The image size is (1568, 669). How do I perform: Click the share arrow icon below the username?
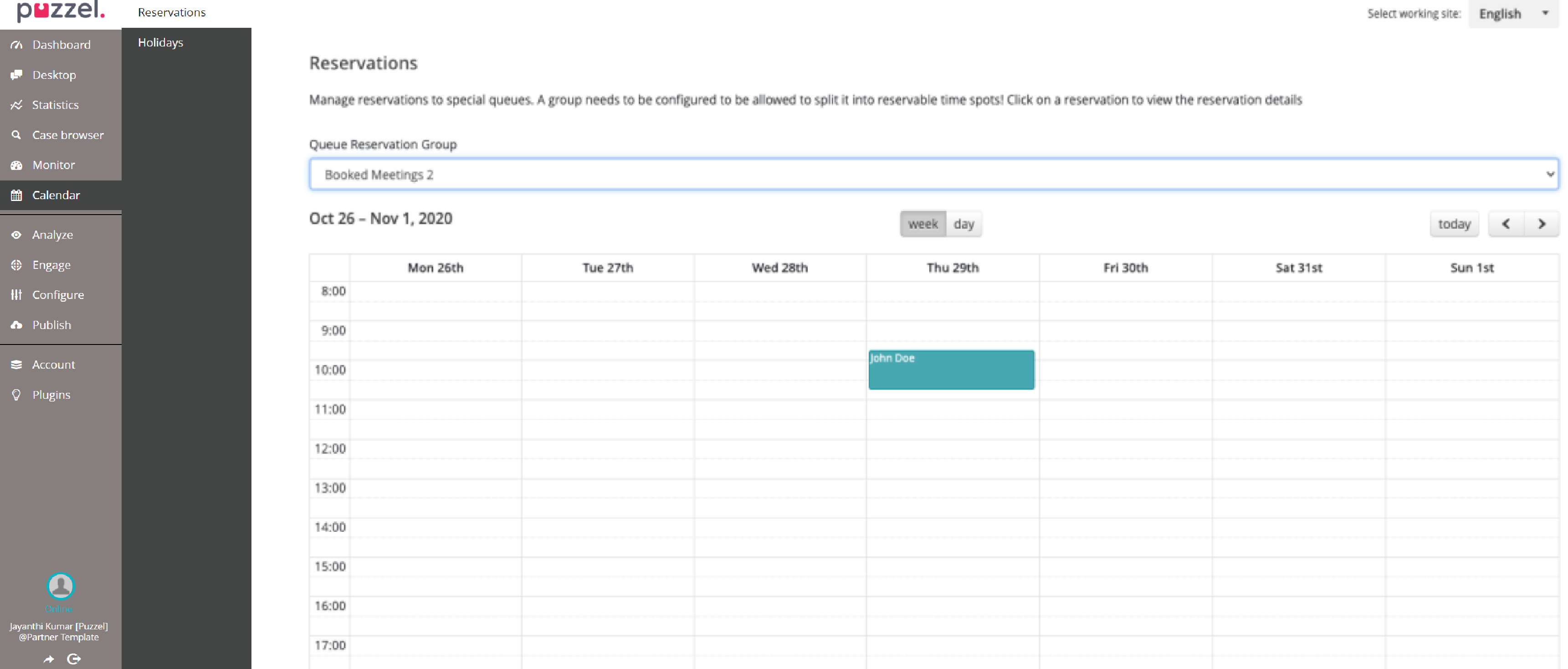tap(49, 659)
